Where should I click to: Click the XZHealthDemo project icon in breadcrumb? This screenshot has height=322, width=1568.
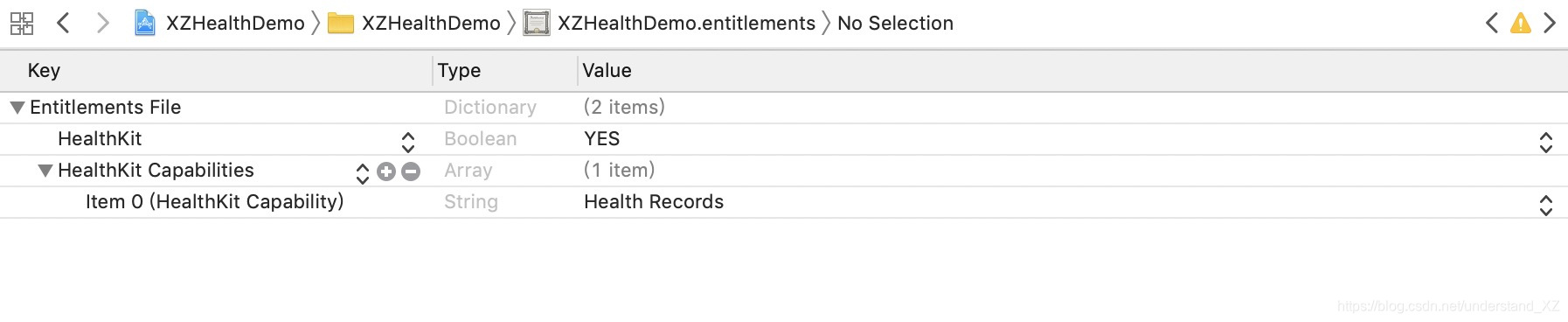(145, 23)
